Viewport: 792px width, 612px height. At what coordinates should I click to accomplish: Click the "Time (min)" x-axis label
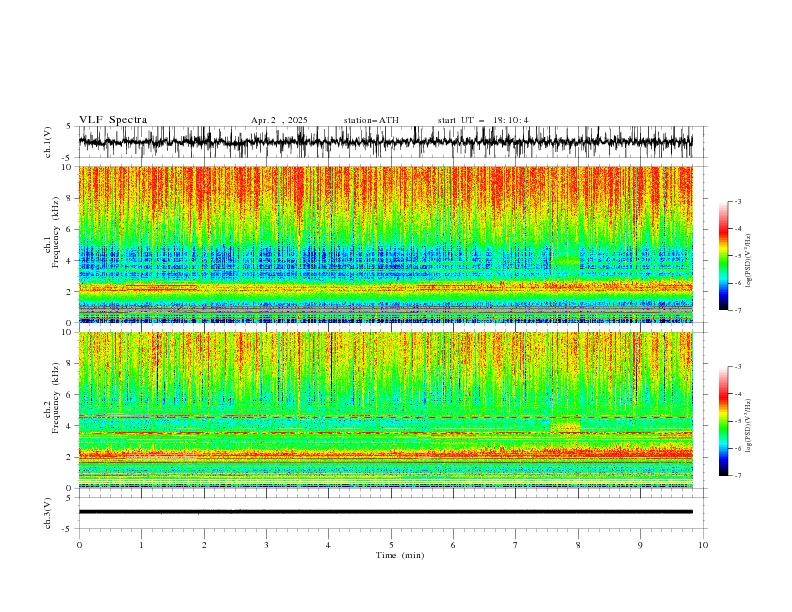click(x=400, y=555)
